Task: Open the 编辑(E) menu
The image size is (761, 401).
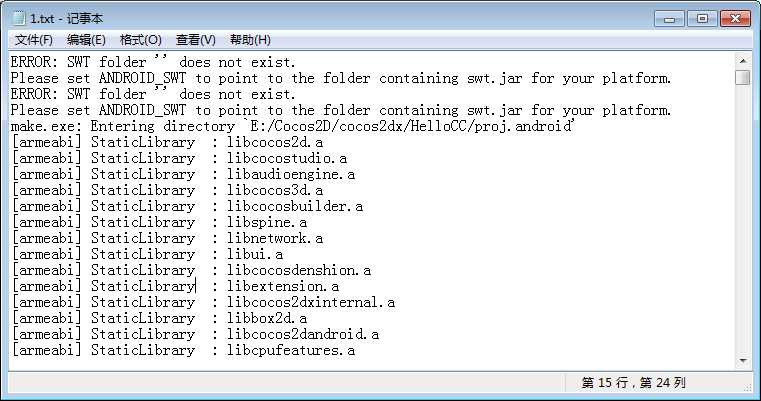Action: 86,40
